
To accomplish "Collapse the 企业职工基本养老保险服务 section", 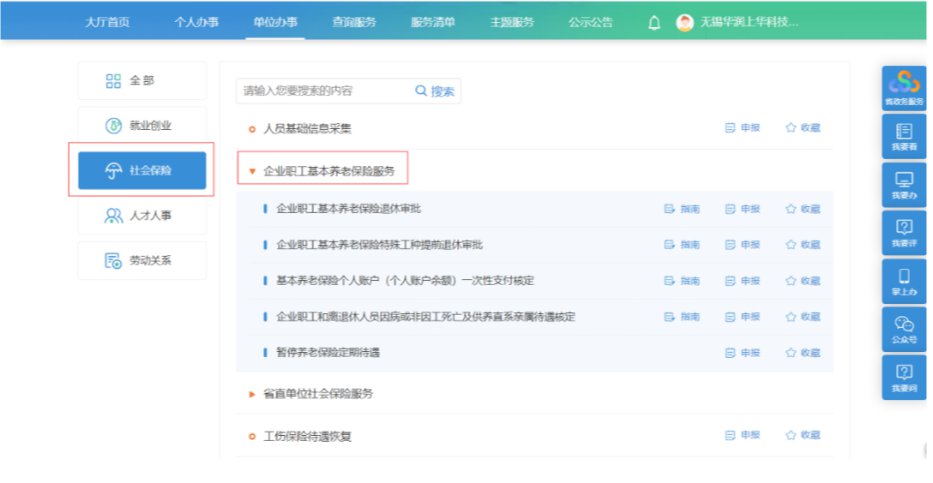I will click(252, 172).
